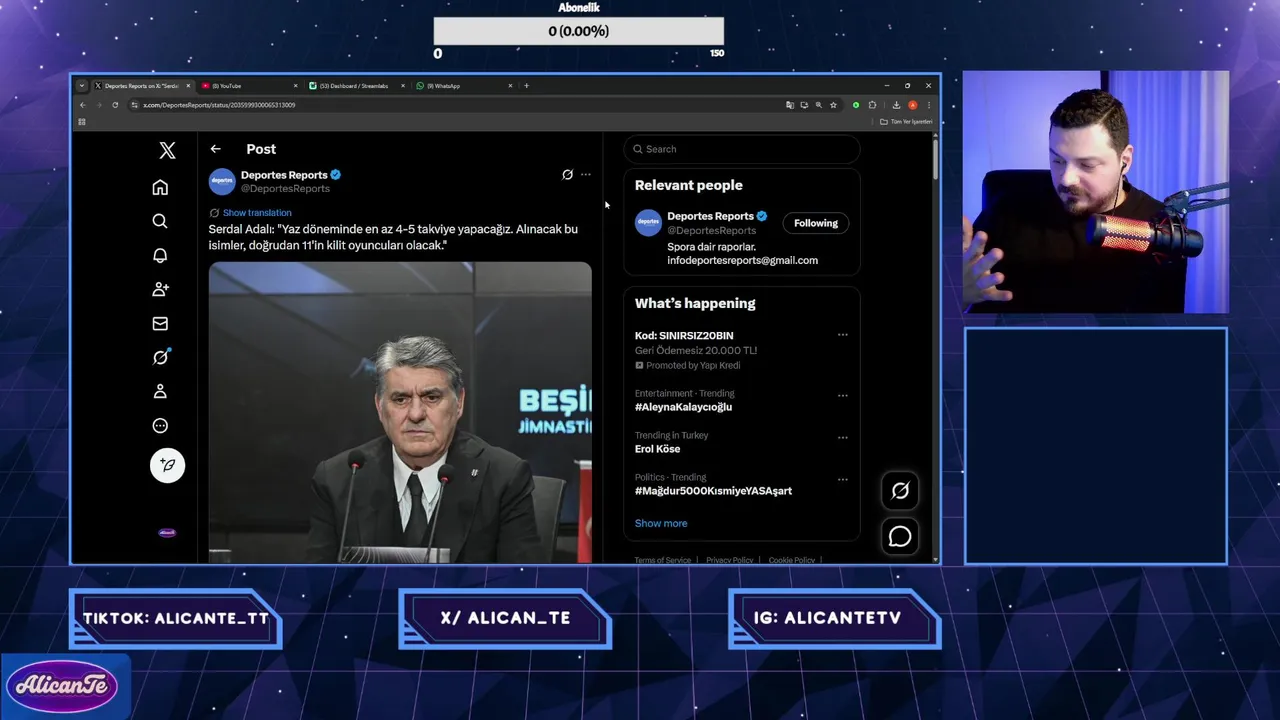Screen dimensions: 1280x720
Task: Open More circle icon in sidebar
Action: pyautogui.click(x=160, y=425)
